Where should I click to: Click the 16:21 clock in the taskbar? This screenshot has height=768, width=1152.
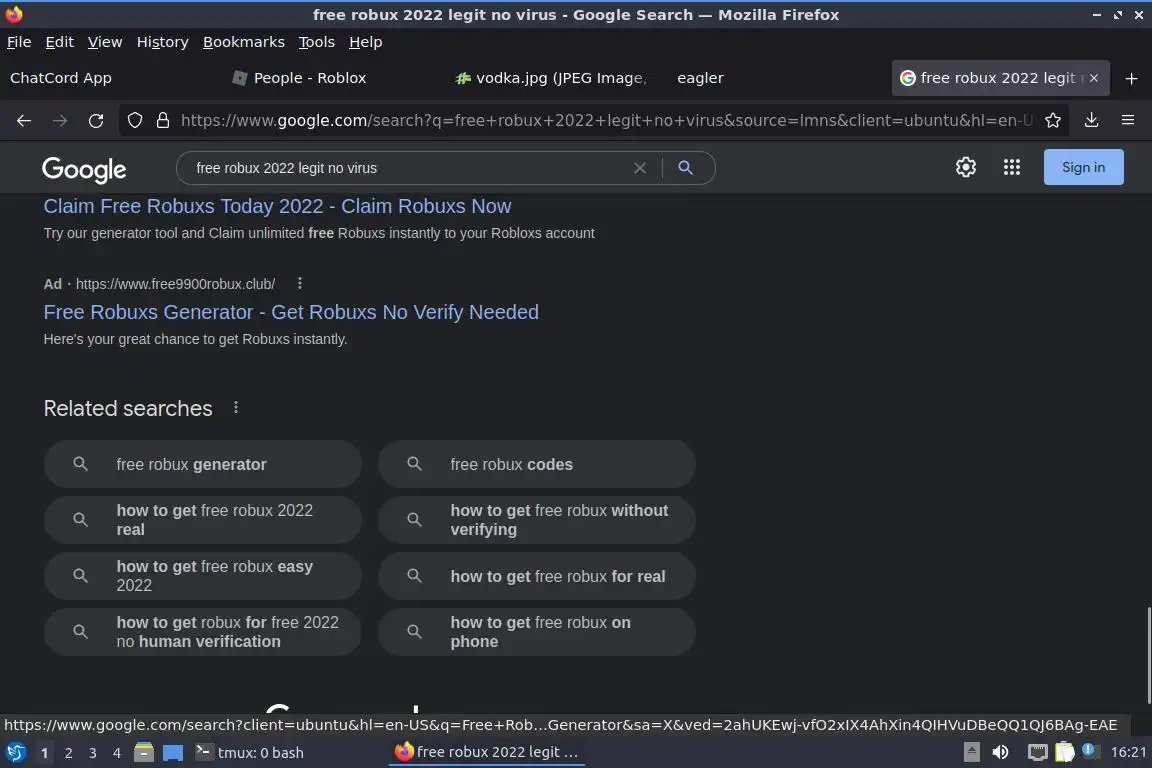(x=1128, y=752)
